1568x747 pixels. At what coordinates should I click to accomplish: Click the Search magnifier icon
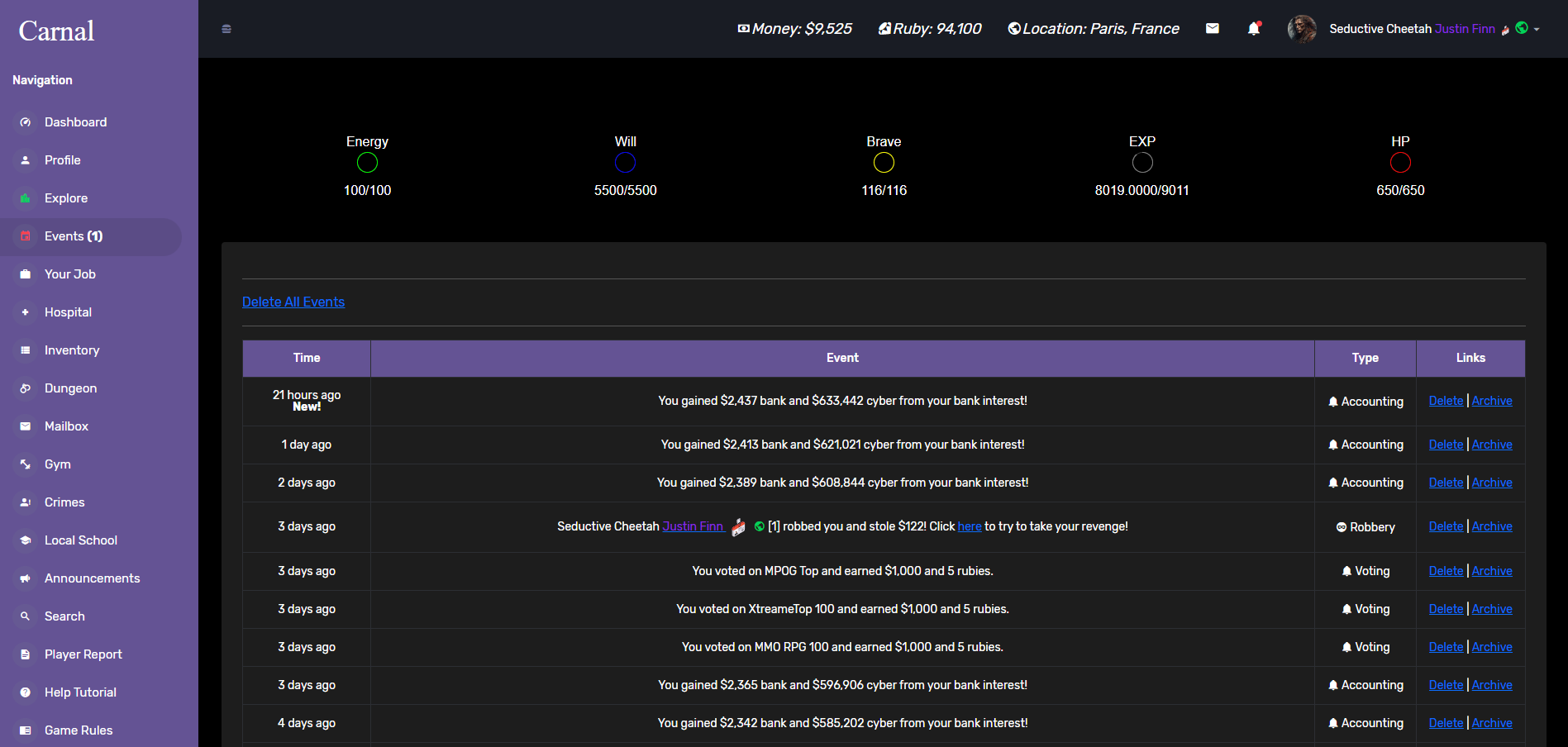26,616
